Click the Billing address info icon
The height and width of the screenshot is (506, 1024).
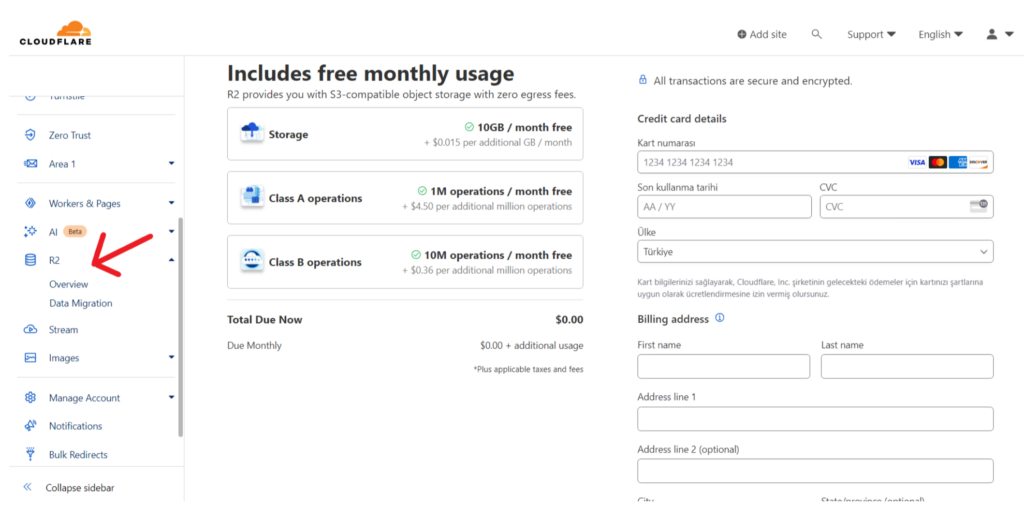pyautogui.click(x=720, y=318)
